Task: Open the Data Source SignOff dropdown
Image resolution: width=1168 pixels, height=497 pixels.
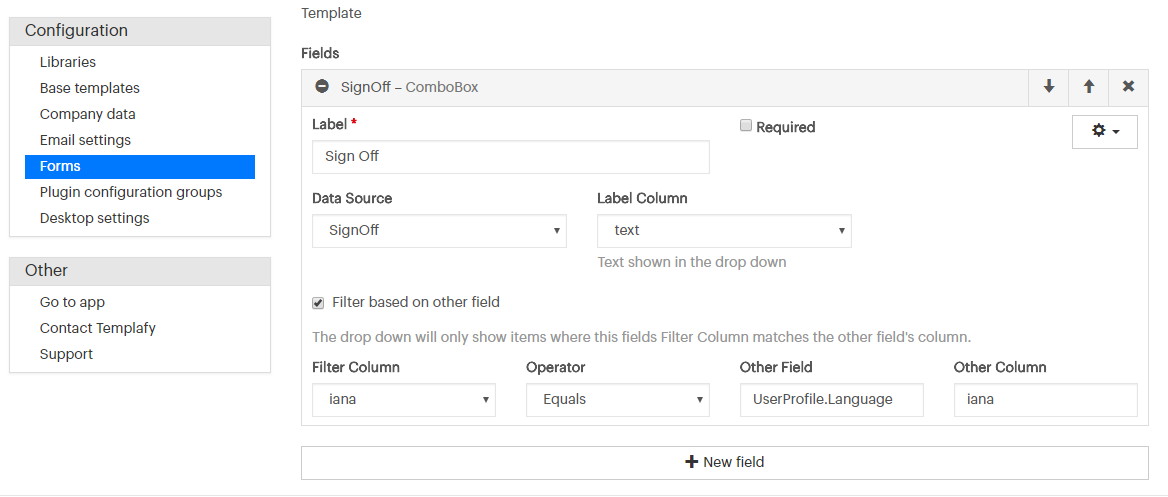Action: 439,231
